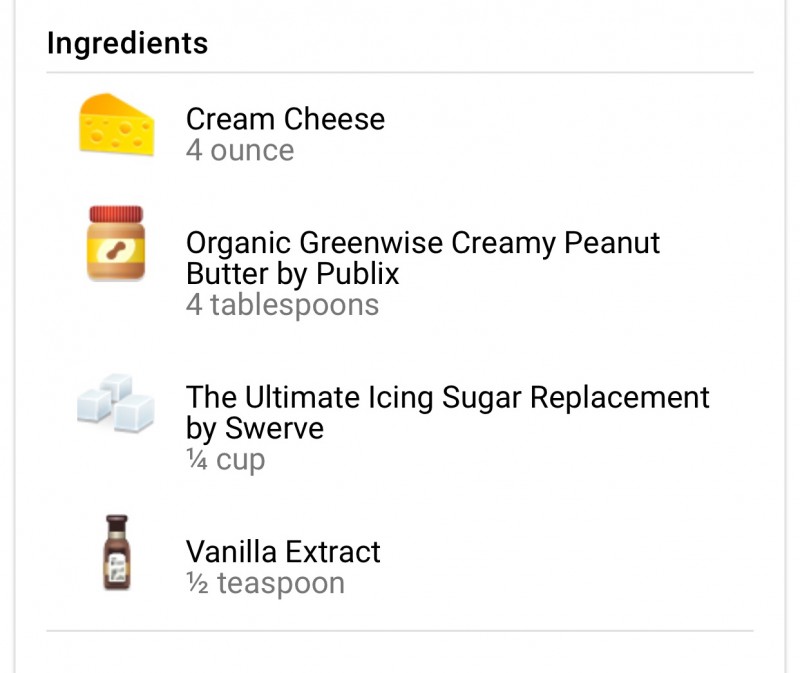Tap the "by Swerve" brand text
Image resolution: width=800 pixels, height=673 pixels.
click(x=255, y=429)
